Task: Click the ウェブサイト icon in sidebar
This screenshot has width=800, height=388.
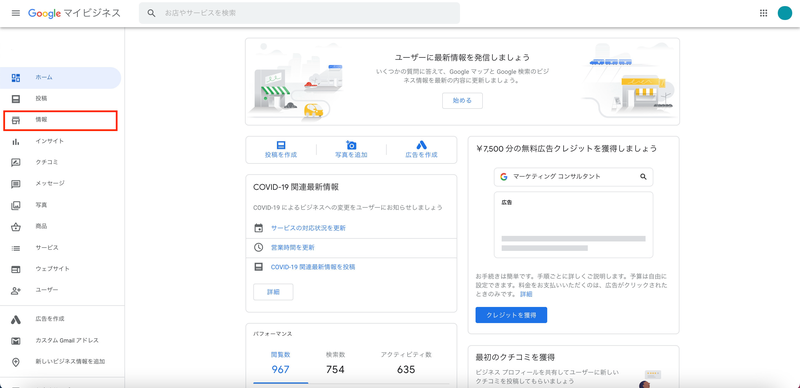Action: click(x=16, y=269)
